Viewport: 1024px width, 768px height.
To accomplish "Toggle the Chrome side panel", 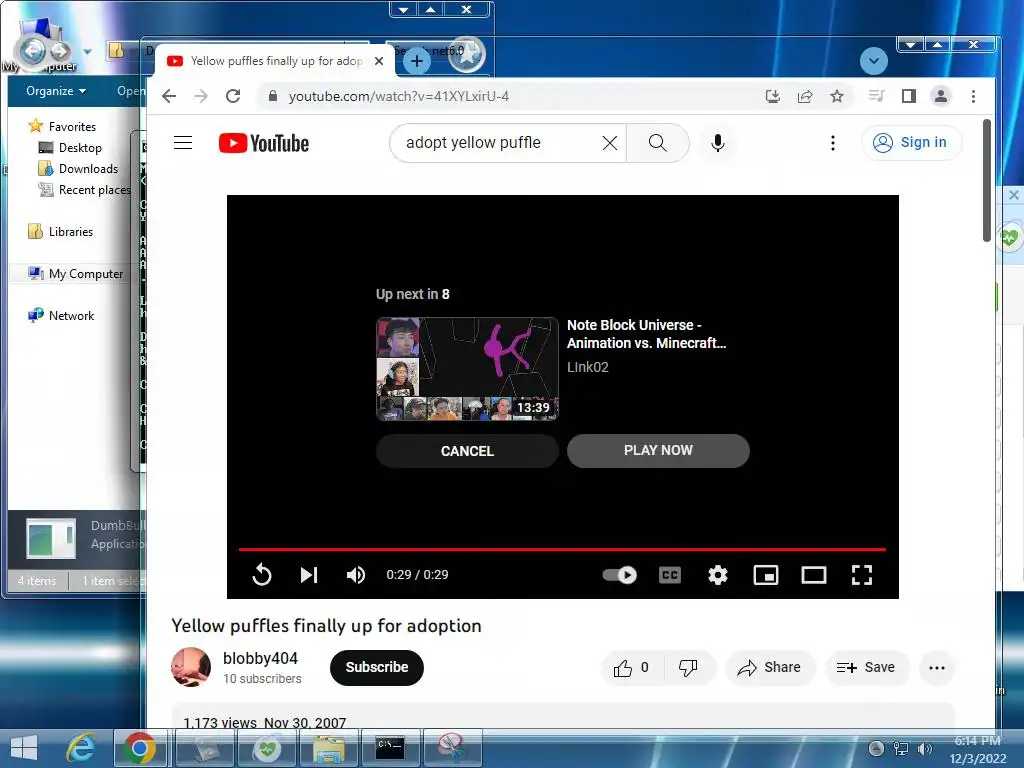I will click(908, 97).
